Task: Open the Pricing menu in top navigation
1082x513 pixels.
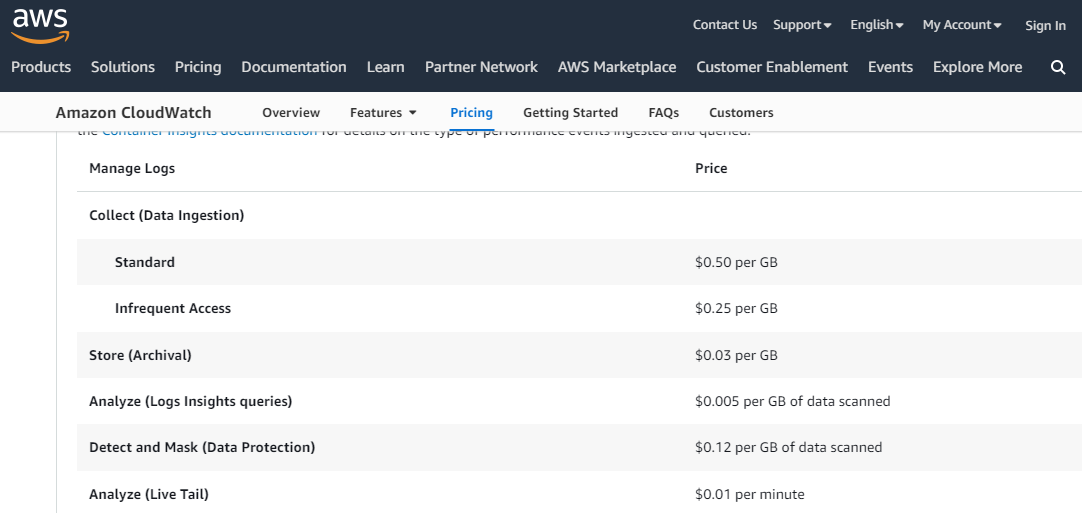Action: pyautogui.click(x=198, y=67)
